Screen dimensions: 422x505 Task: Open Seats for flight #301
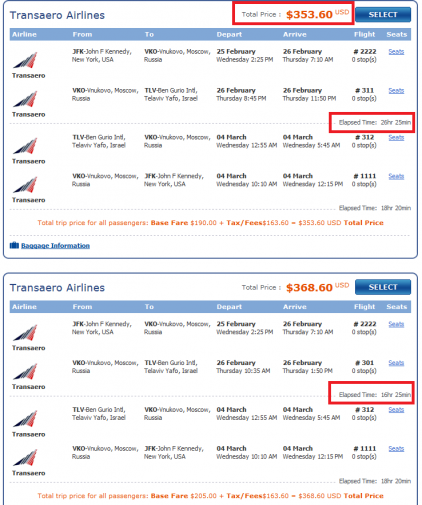(396, 363)
